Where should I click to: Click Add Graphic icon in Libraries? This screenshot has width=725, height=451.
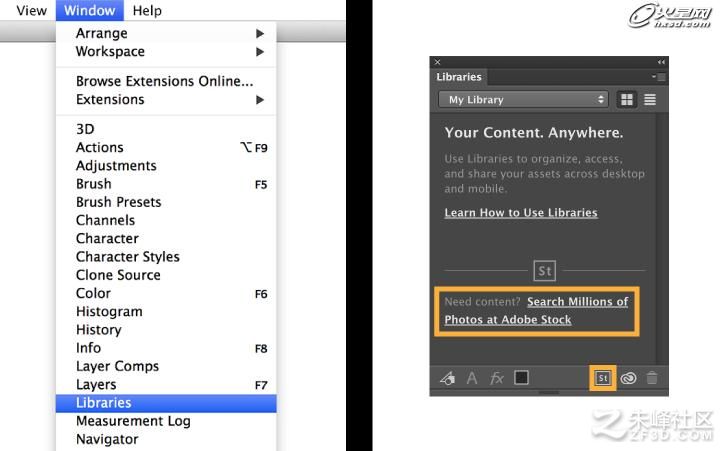pos(447,378)
